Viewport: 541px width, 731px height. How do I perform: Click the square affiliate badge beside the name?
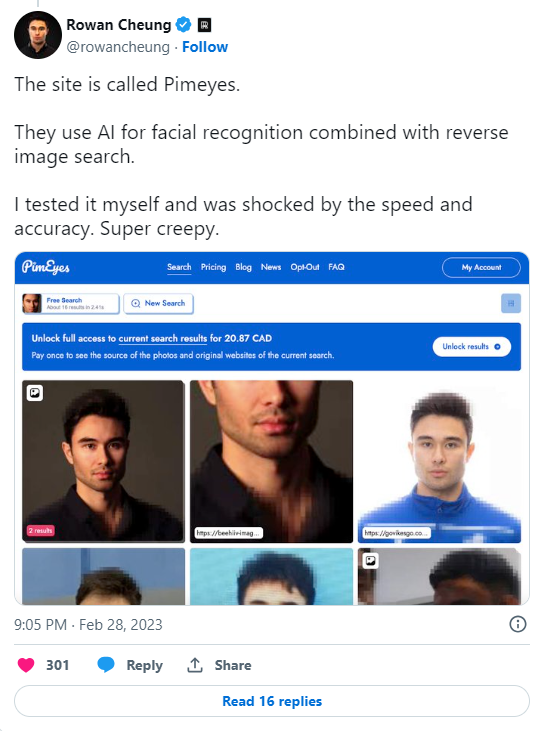[204, 25]
